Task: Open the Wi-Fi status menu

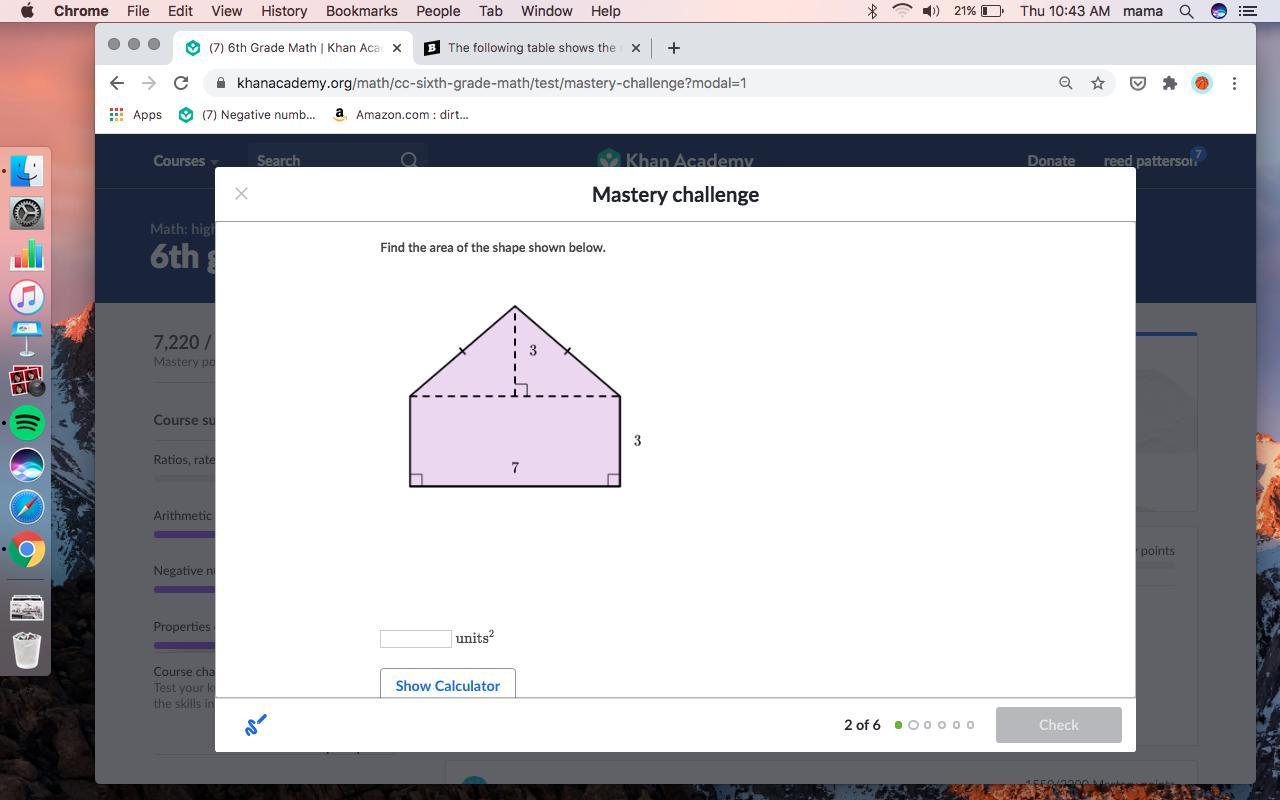Action: click(902, 11)
